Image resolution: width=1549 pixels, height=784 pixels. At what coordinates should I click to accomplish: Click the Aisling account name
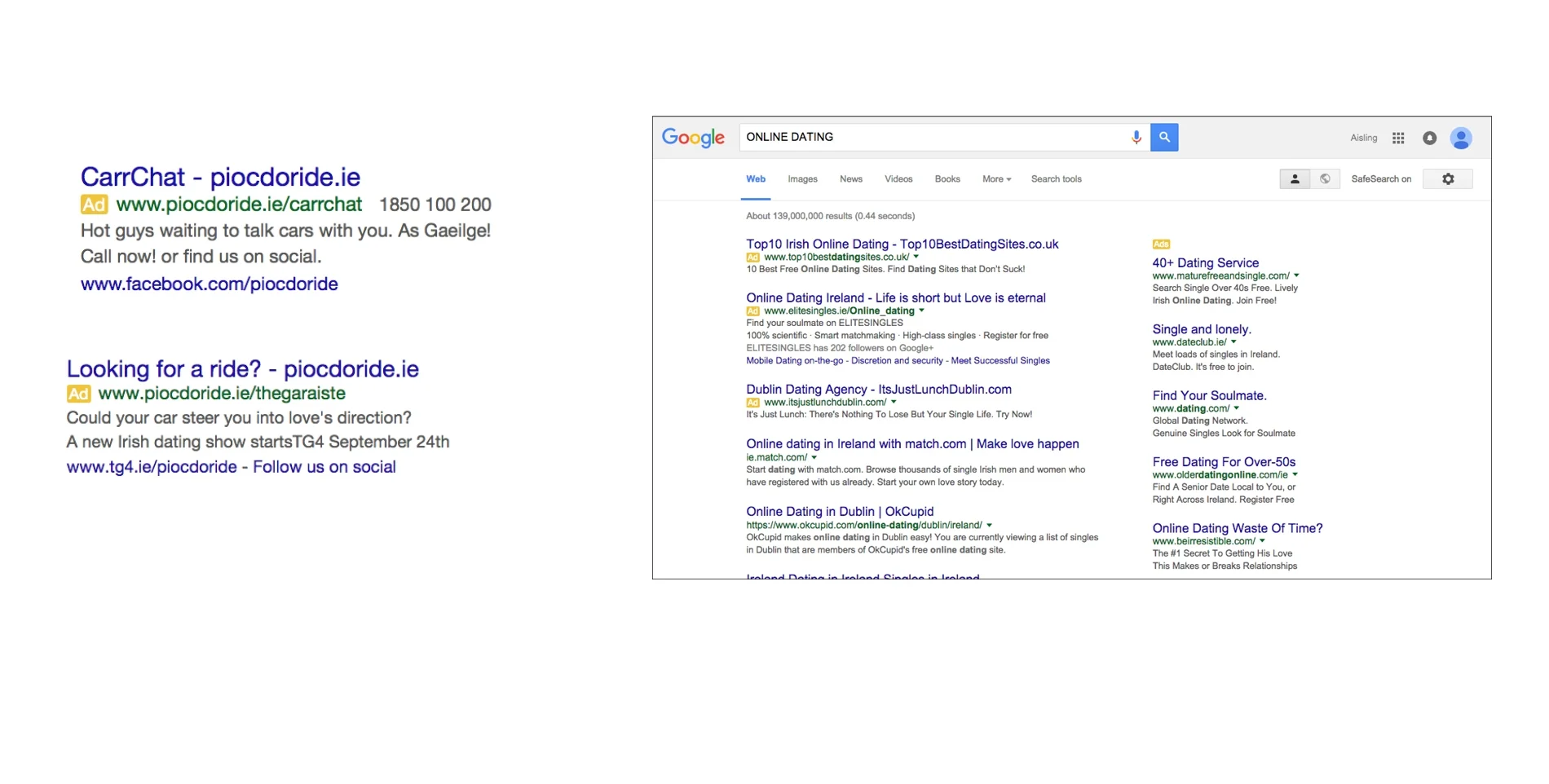pyautogui.click(x=1363, y=138)
